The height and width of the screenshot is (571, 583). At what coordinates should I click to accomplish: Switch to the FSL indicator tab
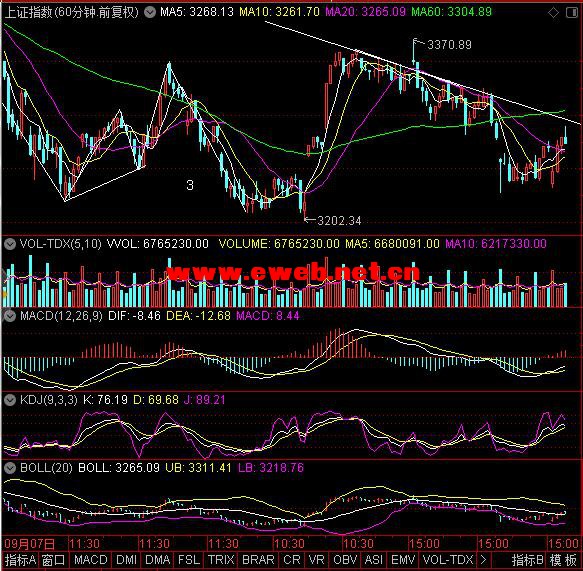tap(189, 560)
